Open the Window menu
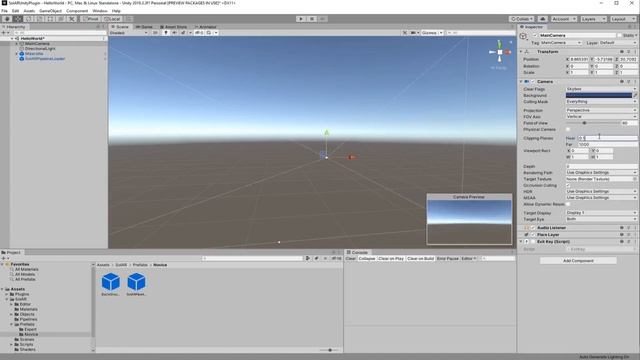 pos(100,11)
